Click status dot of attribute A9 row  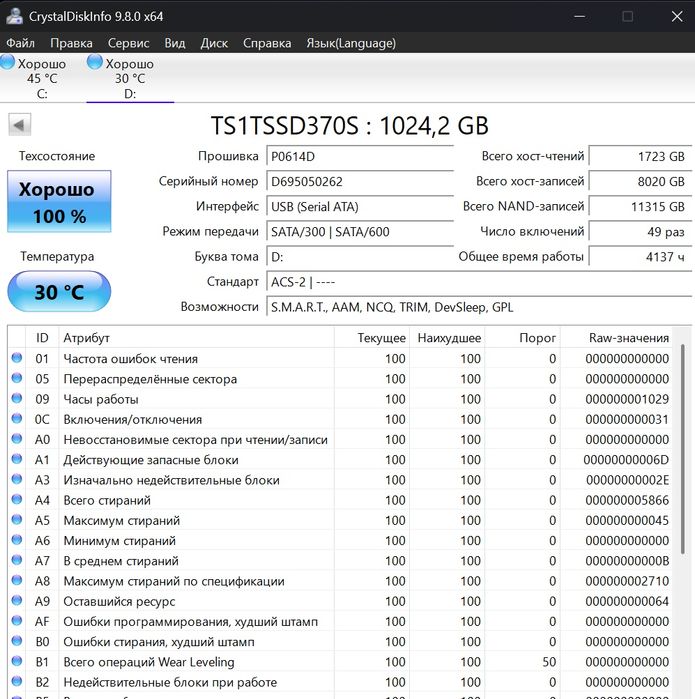(x=17, y=600)
